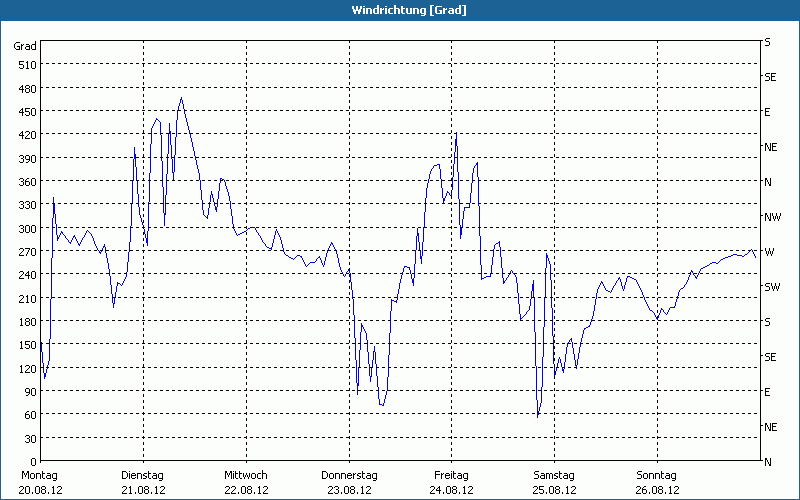Select the Sonntag 26.08.12 axis label

pyautogui.click(x=657, y=483)
